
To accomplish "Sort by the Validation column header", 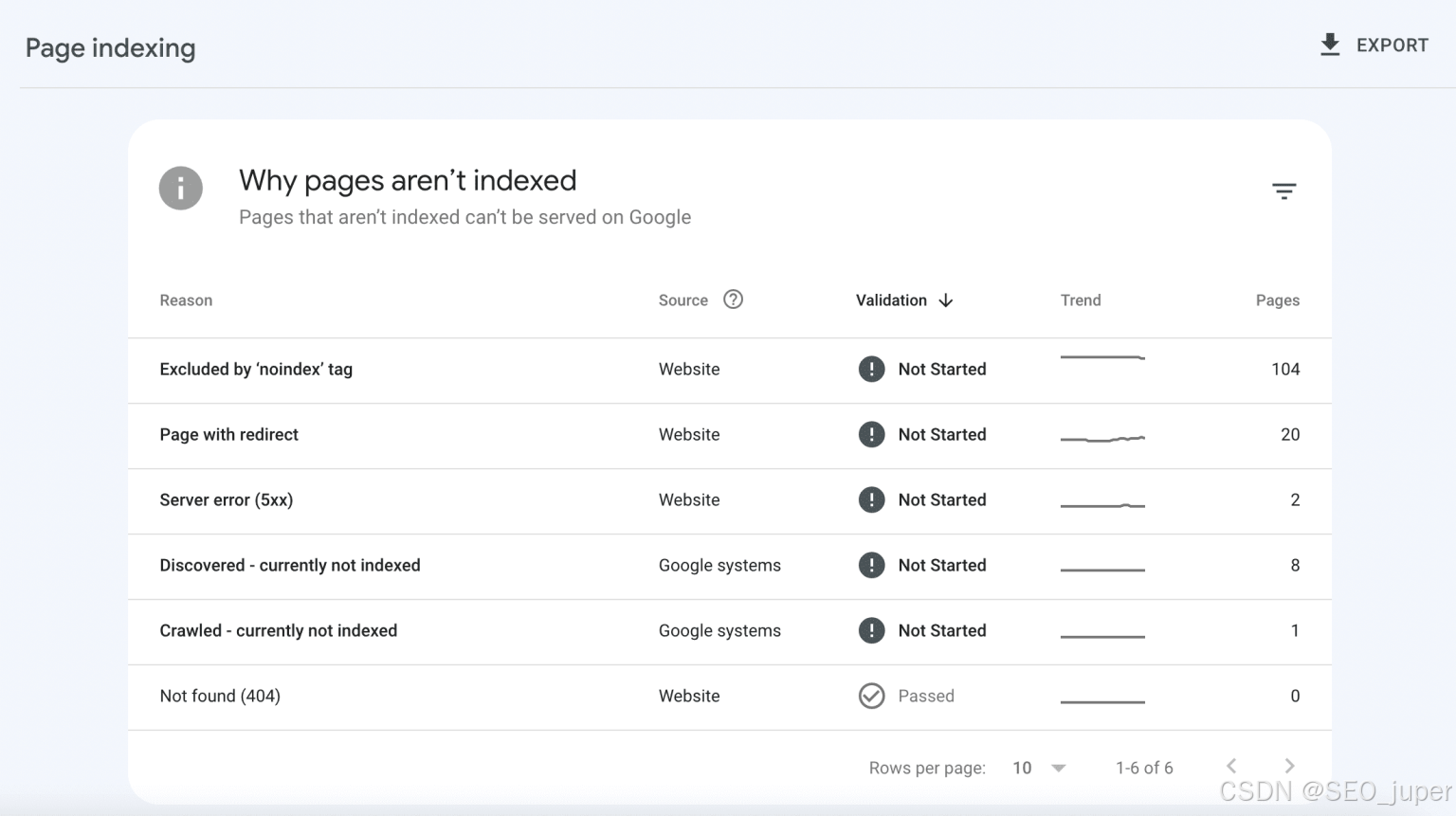I will [x=891, y=300].
